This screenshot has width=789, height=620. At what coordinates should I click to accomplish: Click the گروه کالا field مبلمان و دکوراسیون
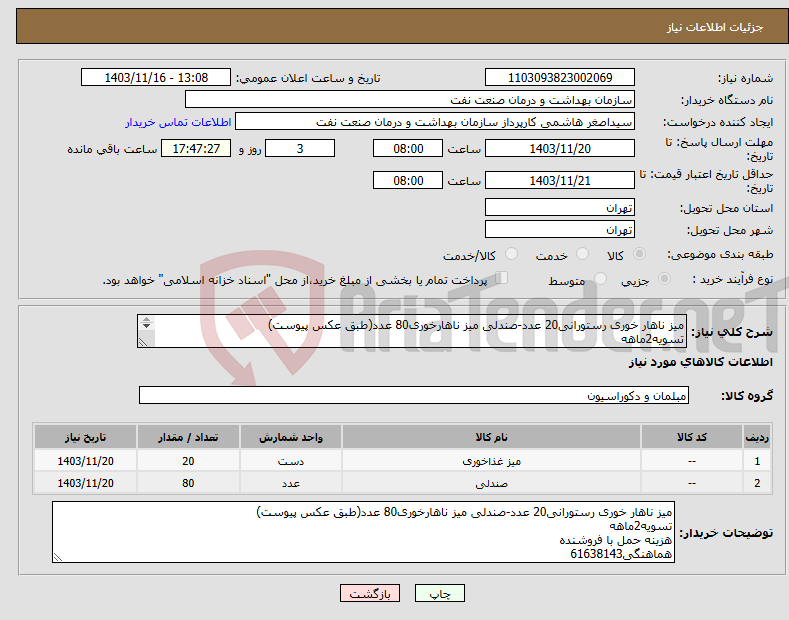click(x=414, y=396)
